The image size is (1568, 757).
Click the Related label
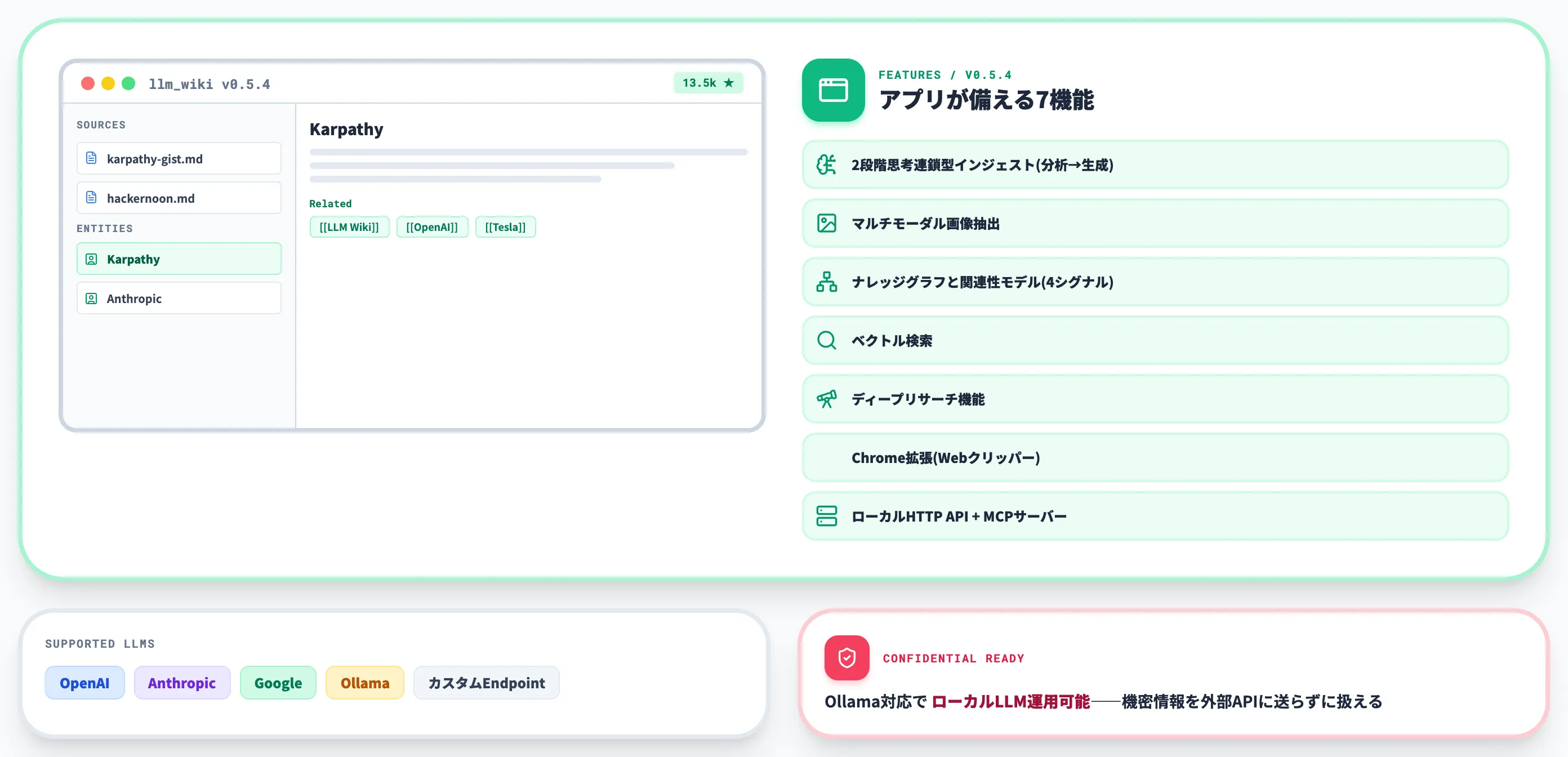click(x=331, y=203)
